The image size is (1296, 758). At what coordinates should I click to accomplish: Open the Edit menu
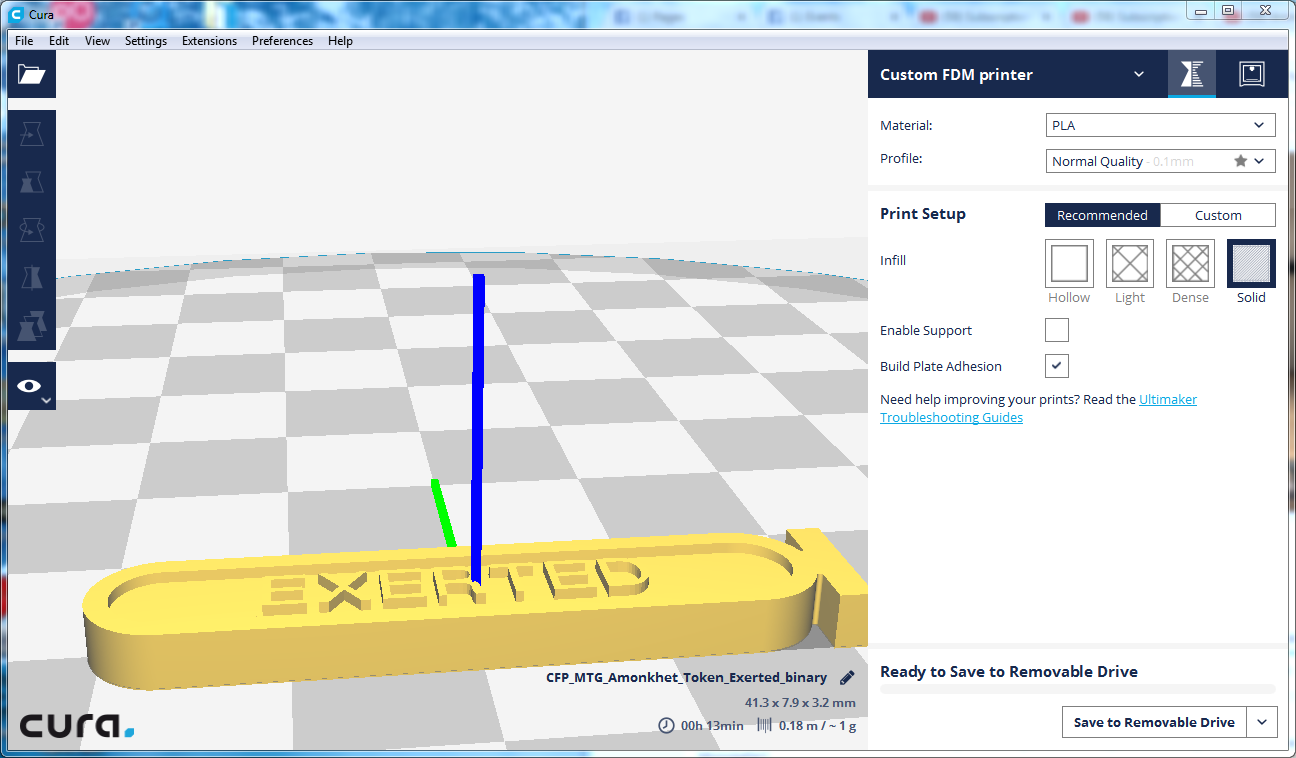(x=59, y=41)
